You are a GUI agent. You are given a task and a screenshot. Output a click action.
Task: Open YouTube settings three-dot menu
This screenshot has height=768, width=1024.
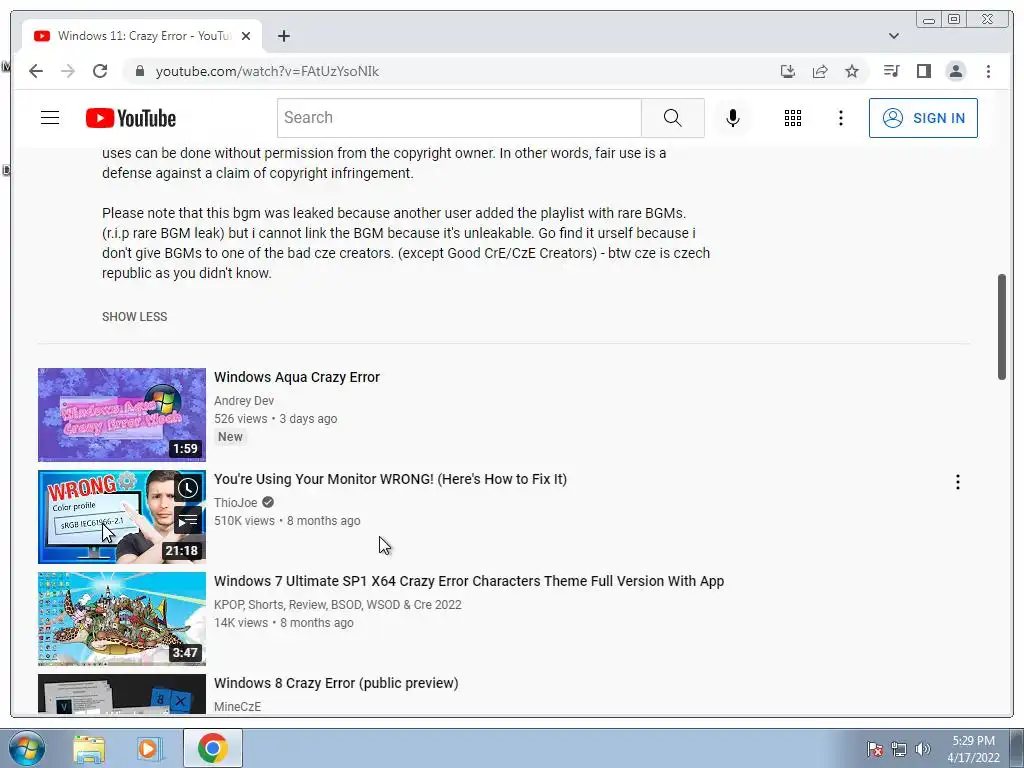(x=840, y=118)
